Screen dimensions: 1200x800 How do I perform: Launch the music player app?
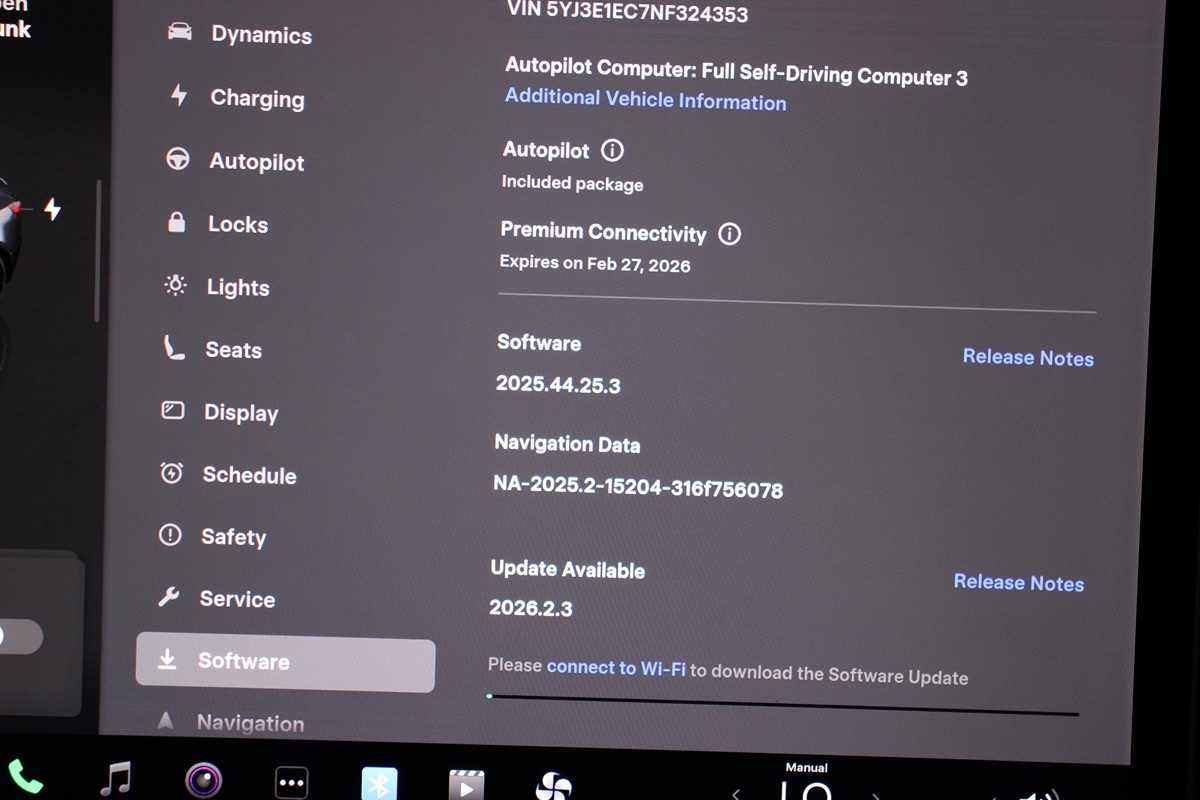(x=116, y=778)
